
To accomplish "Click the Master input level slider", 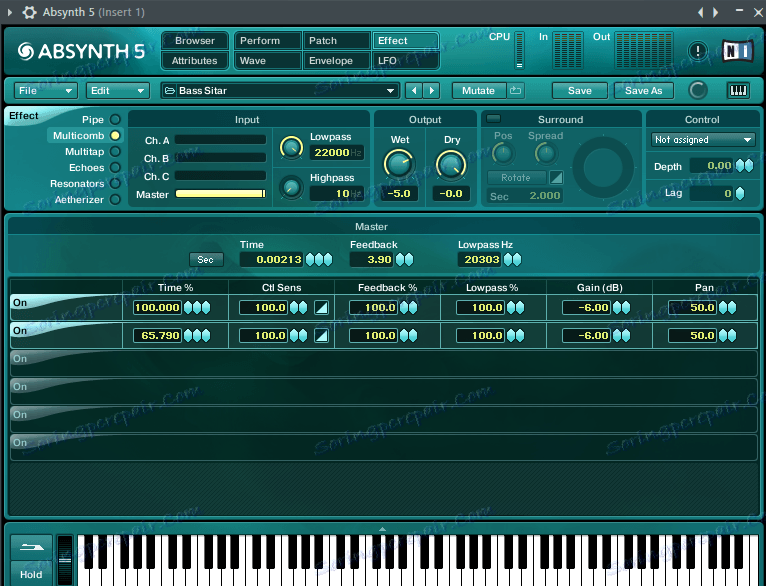I will (220, 194).
